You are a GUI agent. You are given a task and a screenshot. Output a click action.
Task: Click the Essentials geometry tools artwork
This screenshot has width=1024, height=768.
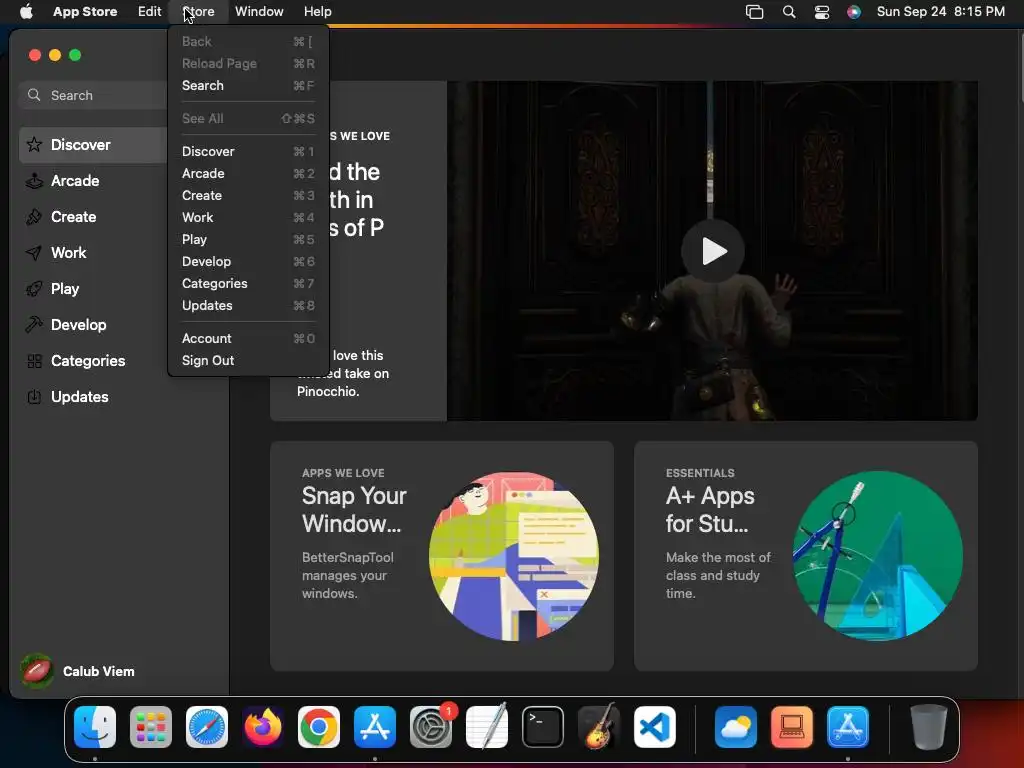pos(877,556)
